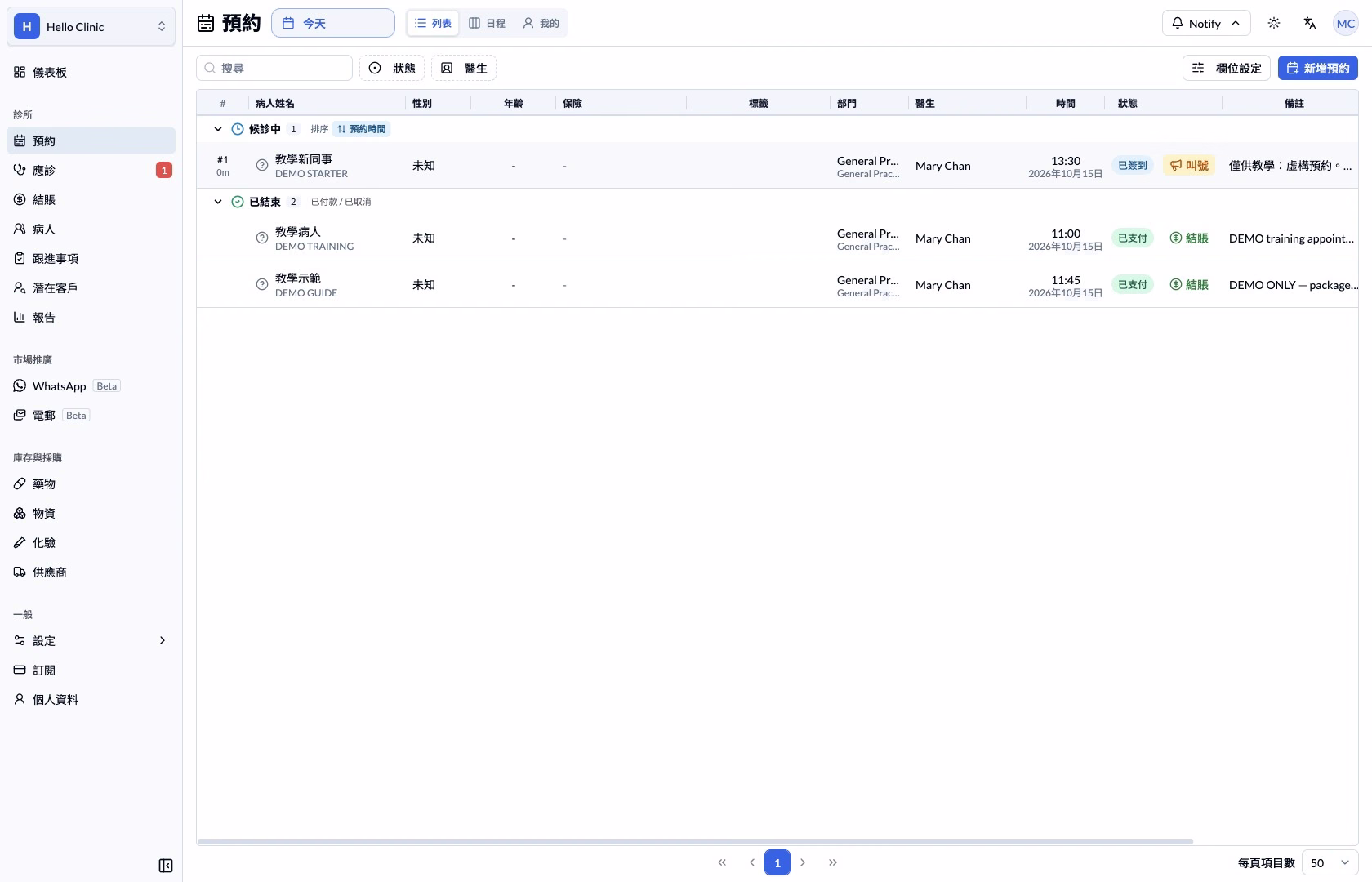Open the 病人 patients page
Viewport: 1372px width, 882px height.
pos(91,229)
